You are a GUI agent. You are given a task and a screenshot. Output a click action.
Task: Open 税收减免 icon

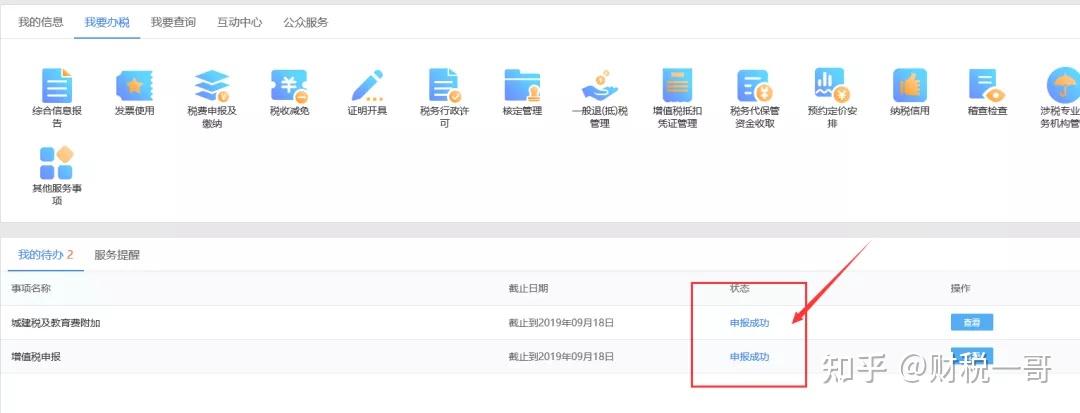point(289,86)
